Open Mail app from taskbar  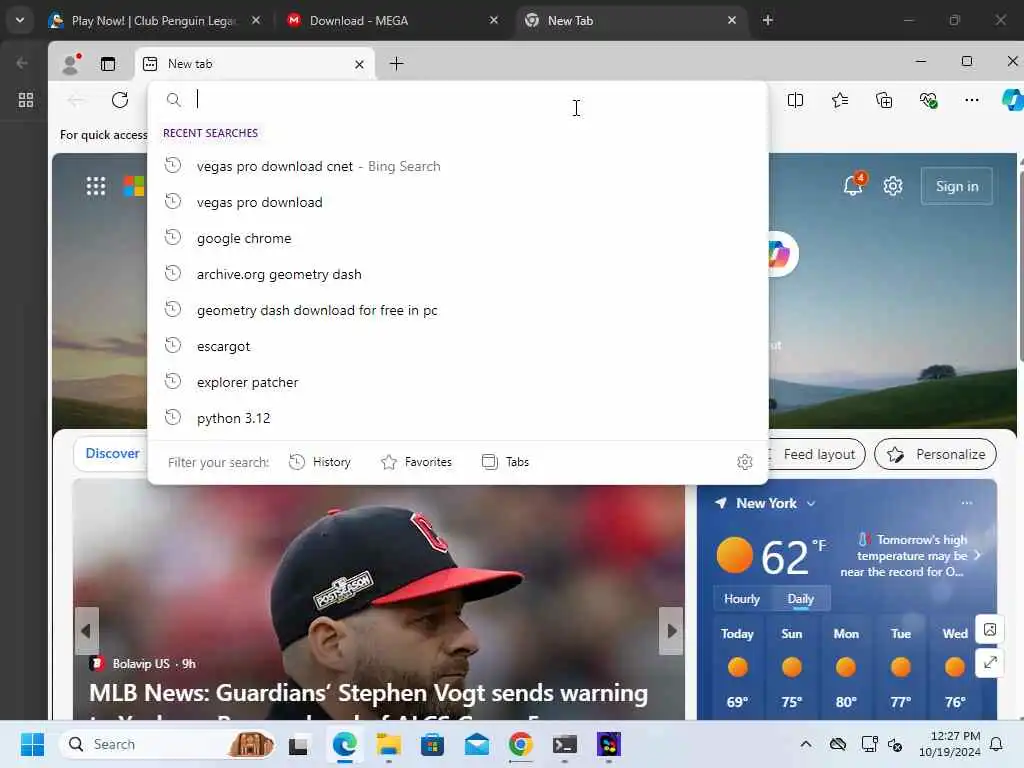(477, 744)
